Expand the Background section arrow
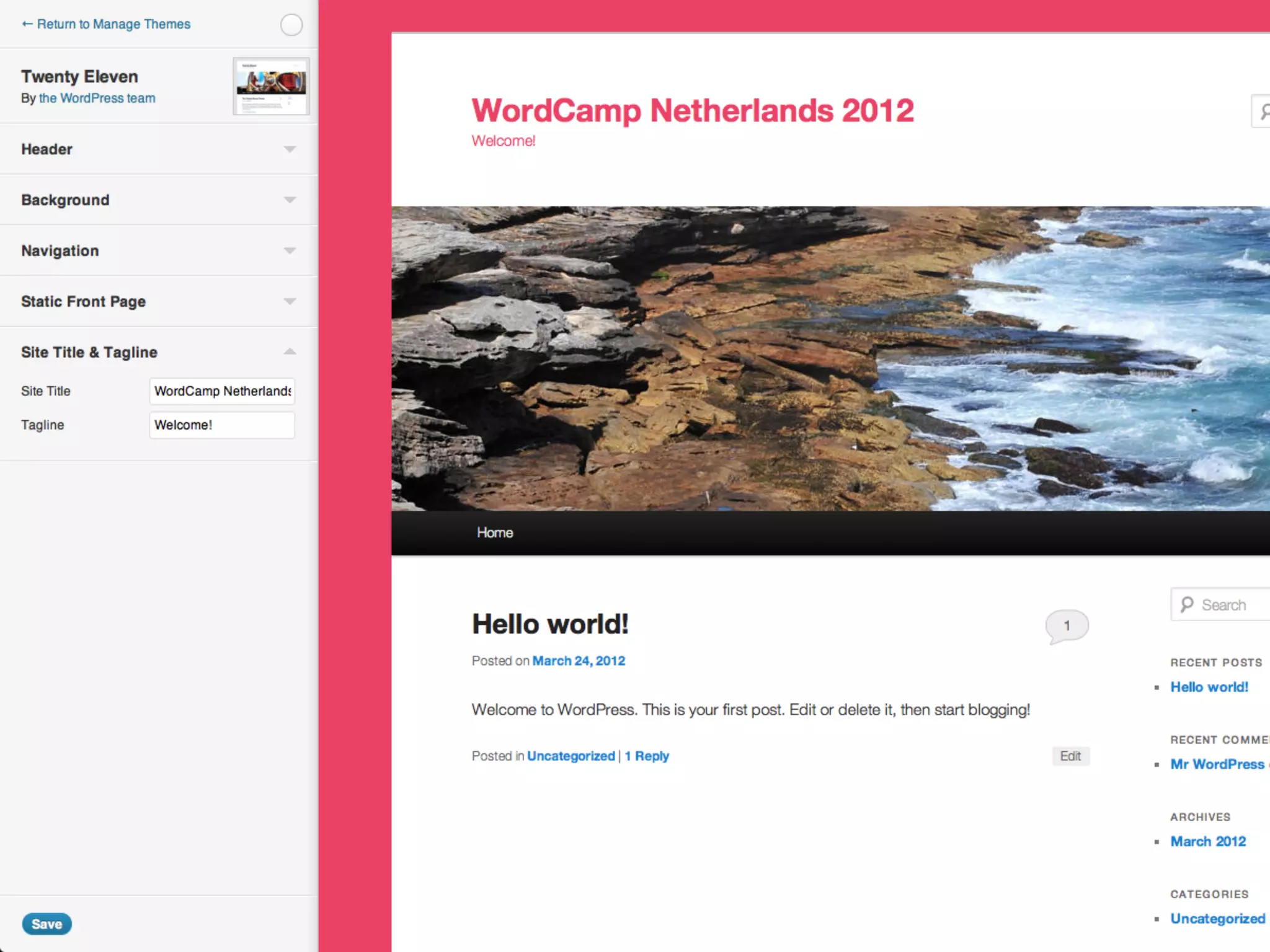 tap(290, 200)
